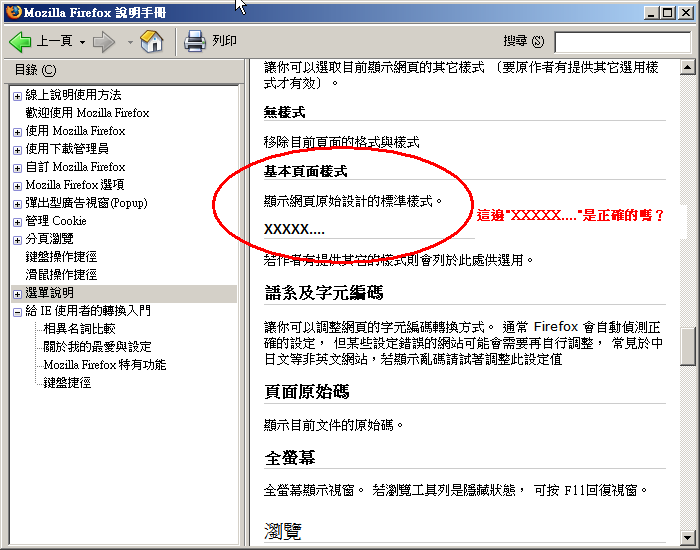Click the Firefox icon in title bar

(13, 12)
